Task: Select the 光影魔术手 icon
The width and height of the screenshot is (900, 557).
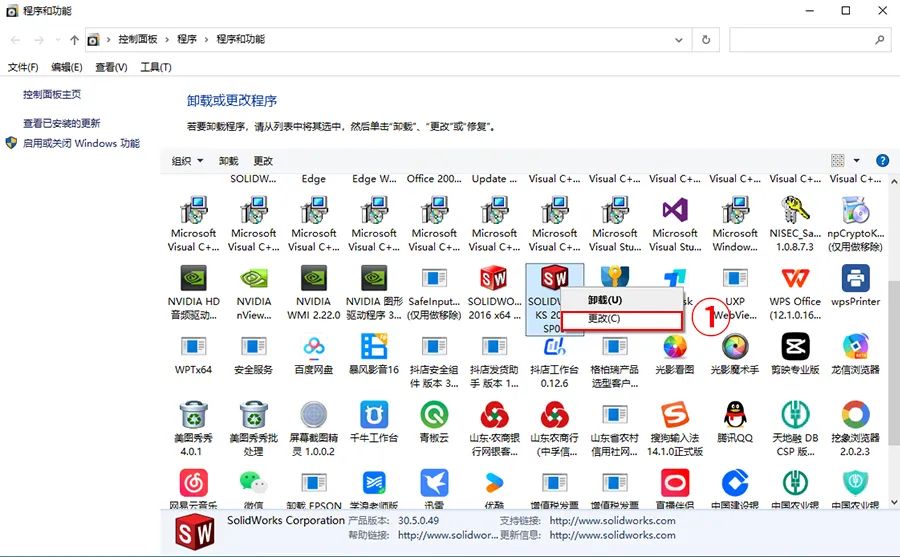Action: (735, 347)
